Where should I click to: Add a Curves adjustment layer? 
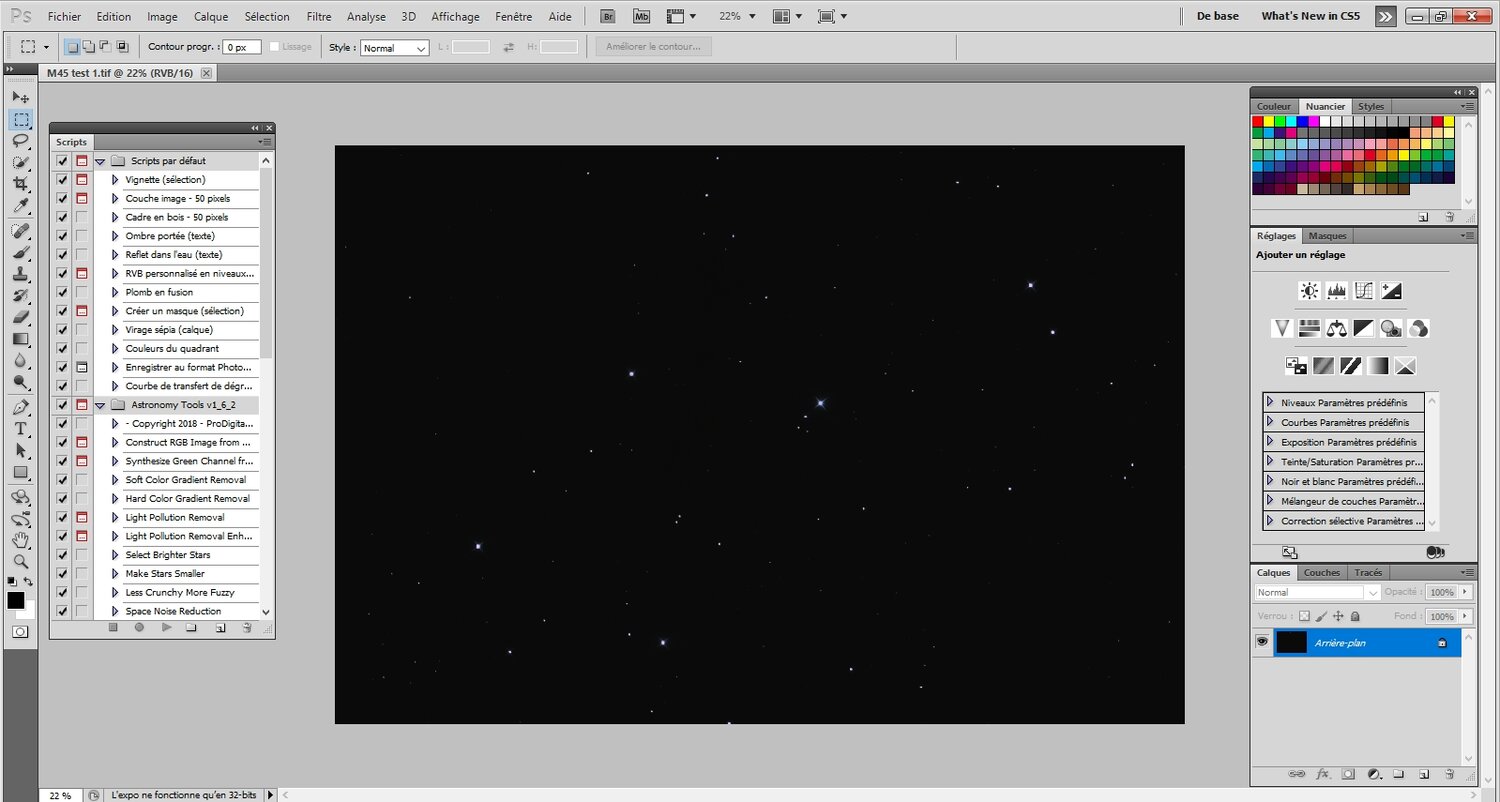(1364, 291)
